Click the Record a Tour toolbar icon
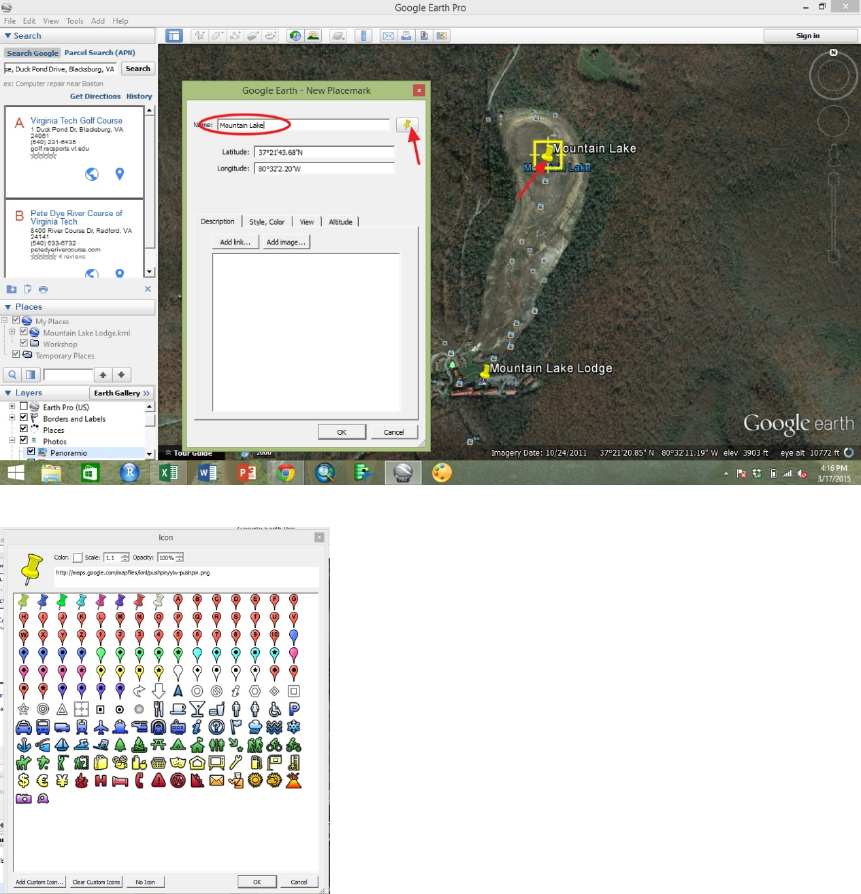Image resolution: width=861 pixels, height=894 pixels. pos(270,36)
